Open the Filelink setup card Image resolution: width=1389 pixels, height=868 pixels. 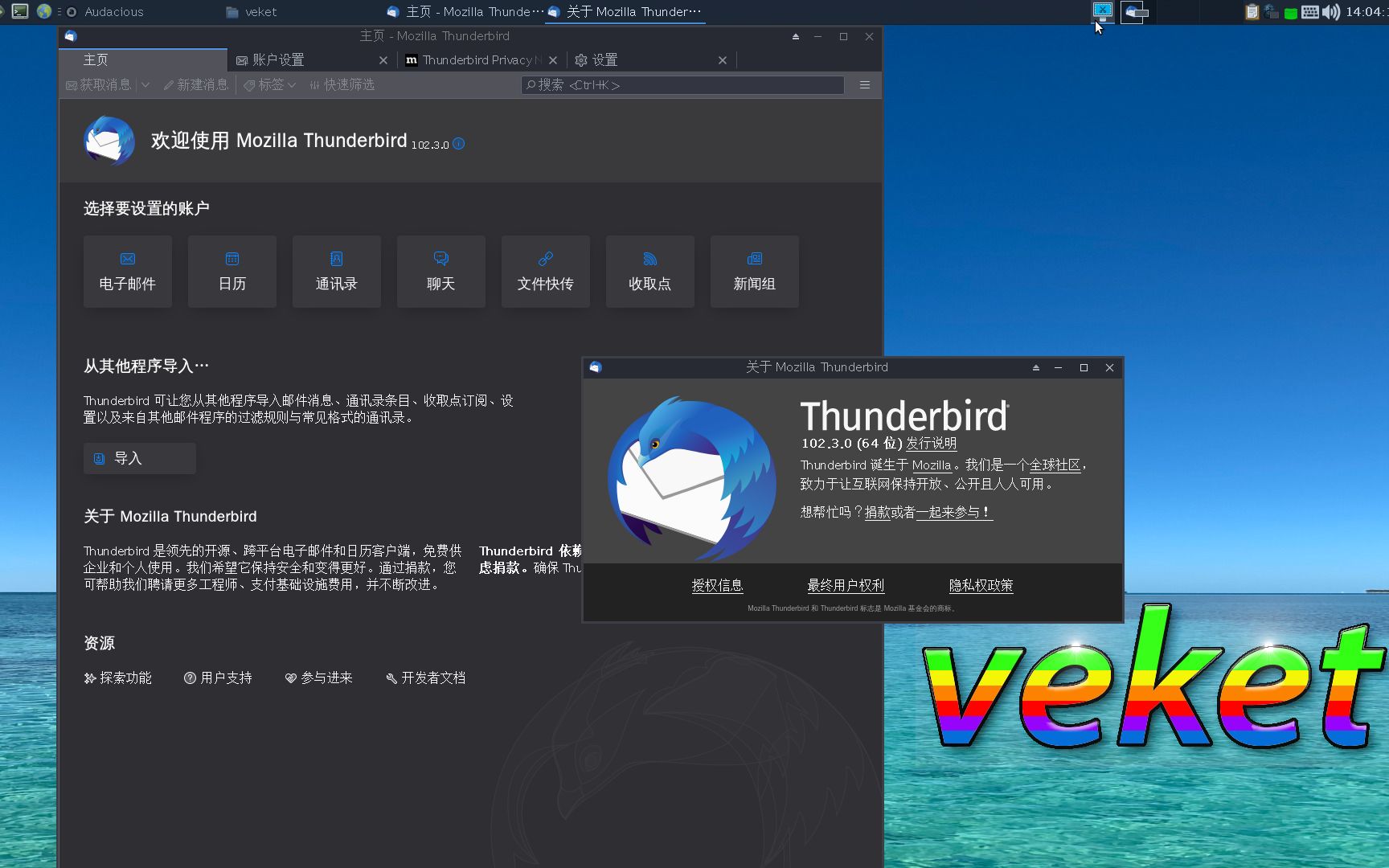546,272
